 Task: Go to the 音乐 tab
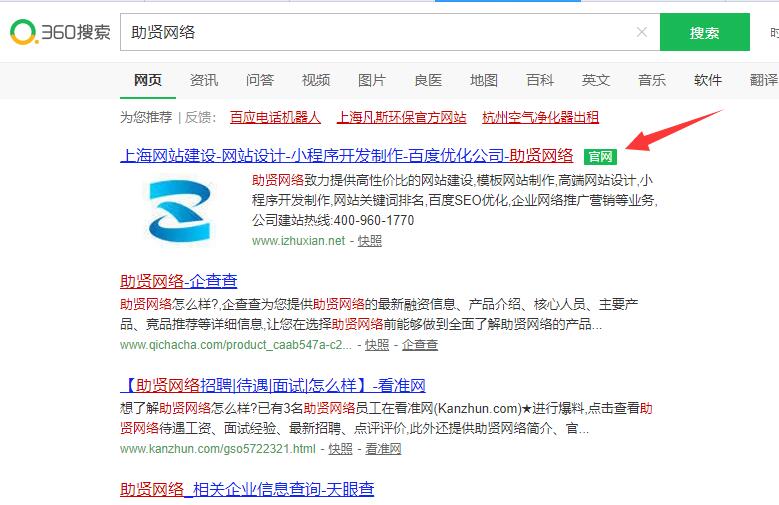(x=652, y=80)
